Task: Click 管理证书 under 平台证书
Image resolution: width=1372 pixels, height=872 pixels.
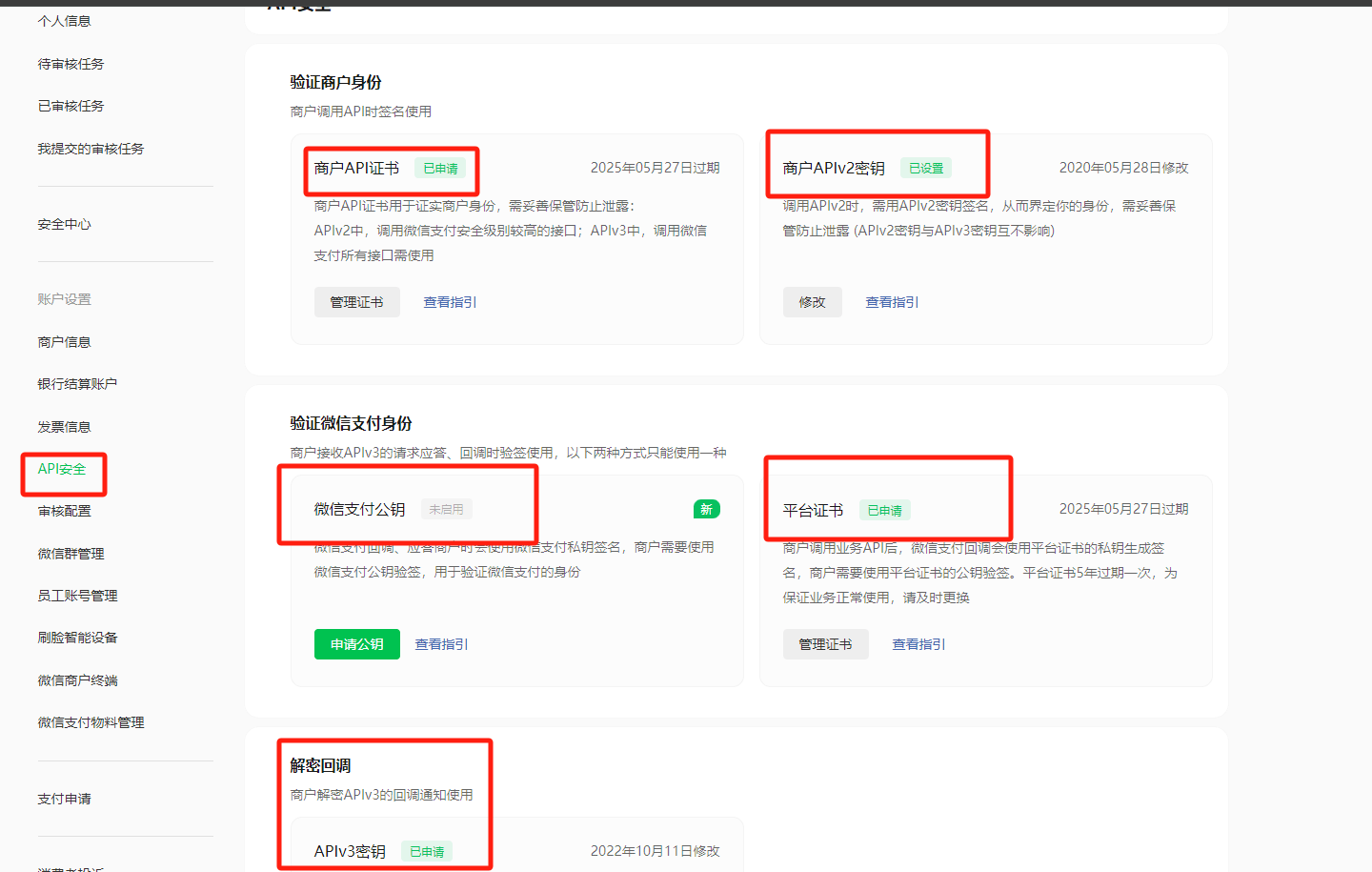Action: pyautogui.click(x=826, y=644)
